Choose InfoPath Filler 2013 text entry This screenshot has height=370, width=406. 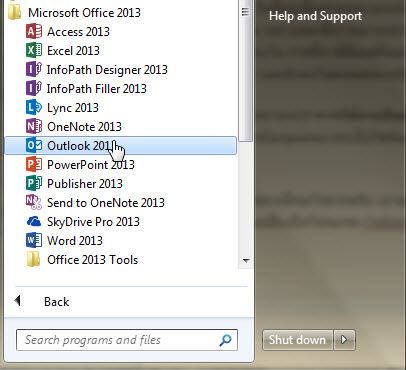point(97,89)
